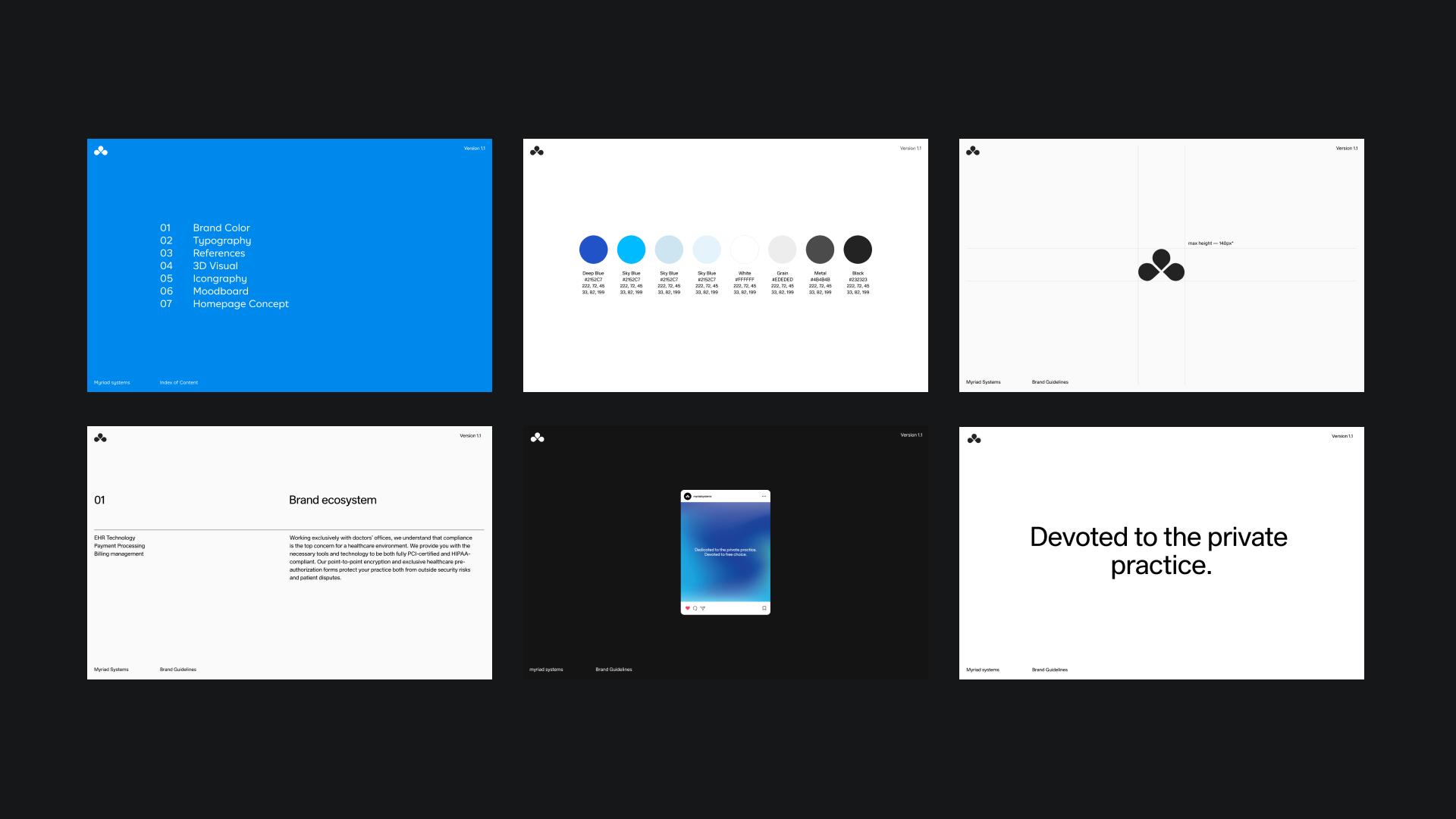This screenshot has height=819, width=1456.
Task: Click the logo on the color palette slide
Action: tap(537, 151)
